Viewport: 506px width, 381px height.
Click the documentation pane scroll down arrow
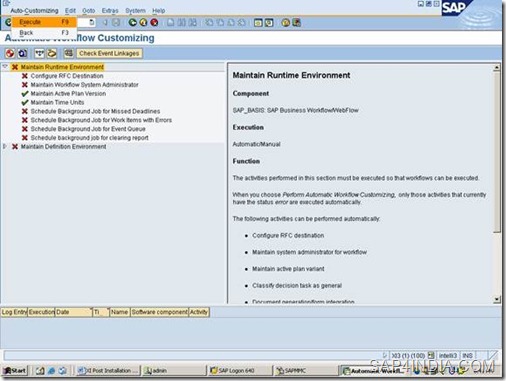click(x=497, y=299)
